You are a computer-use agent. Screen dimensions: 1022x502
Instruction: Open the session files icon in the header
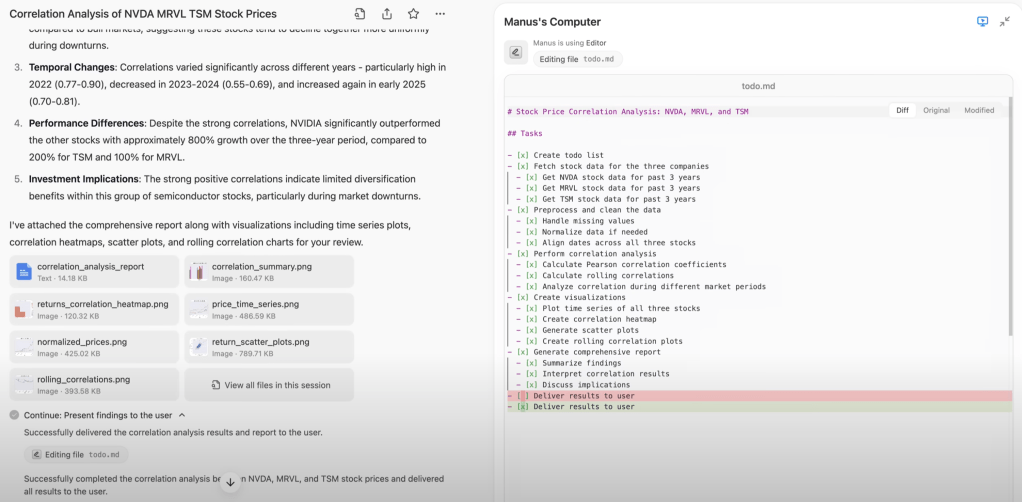360,14
